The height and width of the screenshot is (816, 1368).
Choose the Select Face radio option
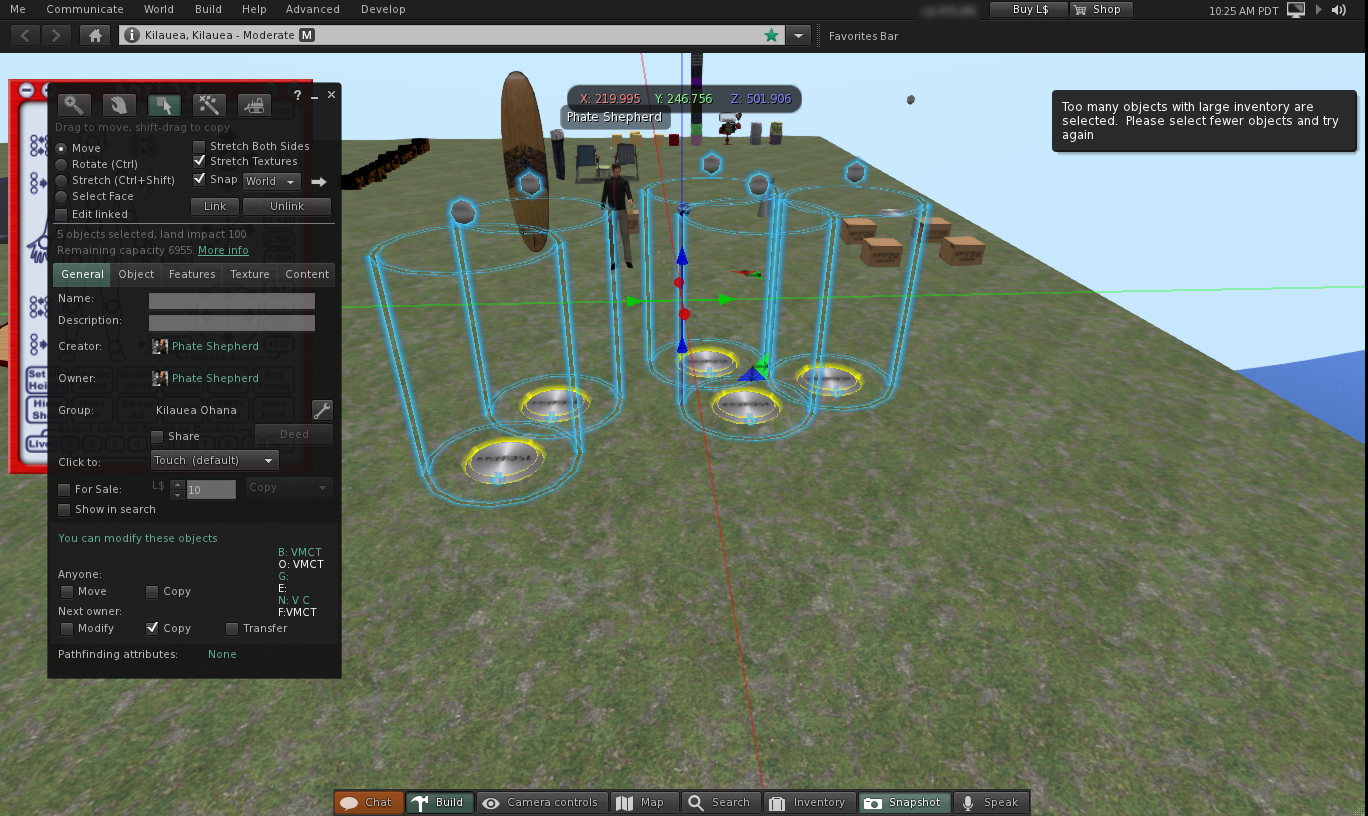tap(62, 196)
